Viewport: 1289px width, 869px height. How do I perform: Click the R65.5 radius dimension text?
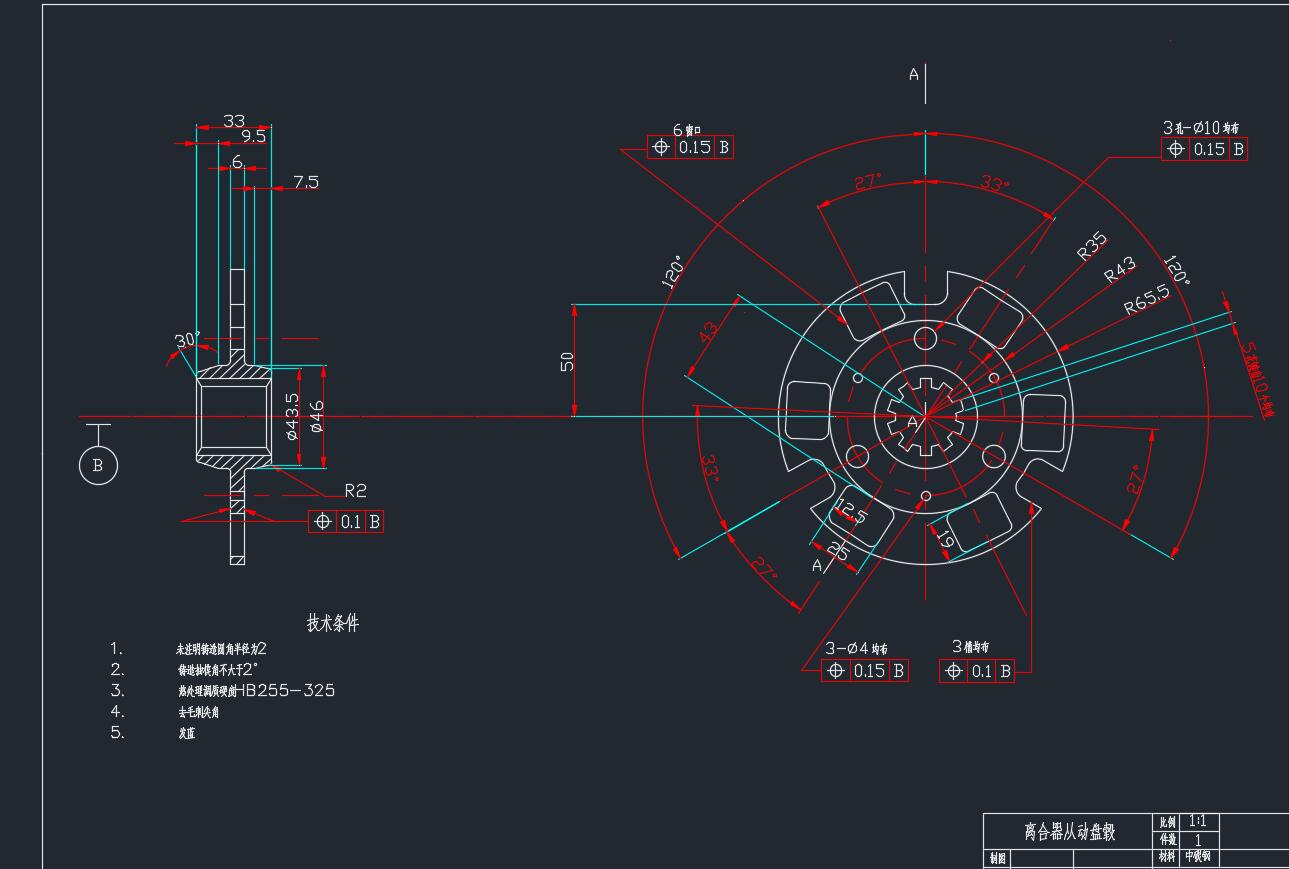click(x=1146, y=299)
